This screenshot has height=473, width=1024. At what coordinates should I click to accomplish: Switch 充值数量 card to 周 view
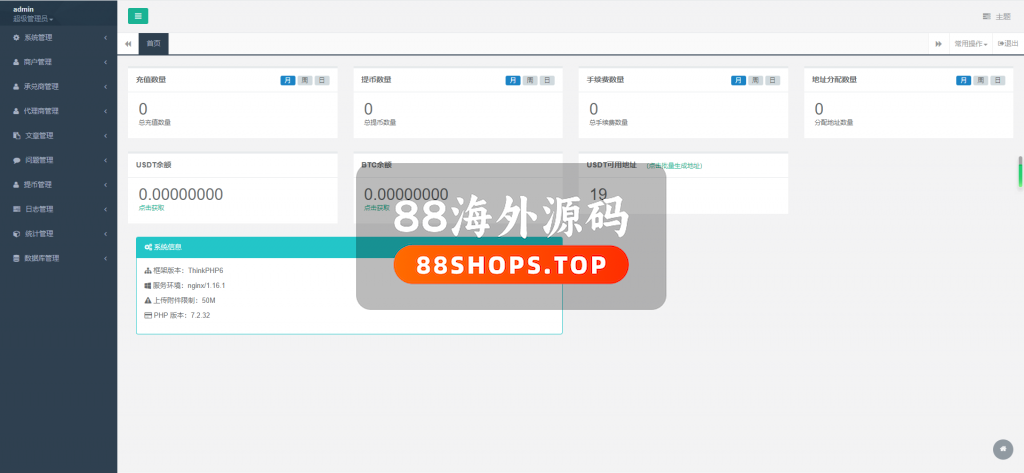[x=305, y=80]
